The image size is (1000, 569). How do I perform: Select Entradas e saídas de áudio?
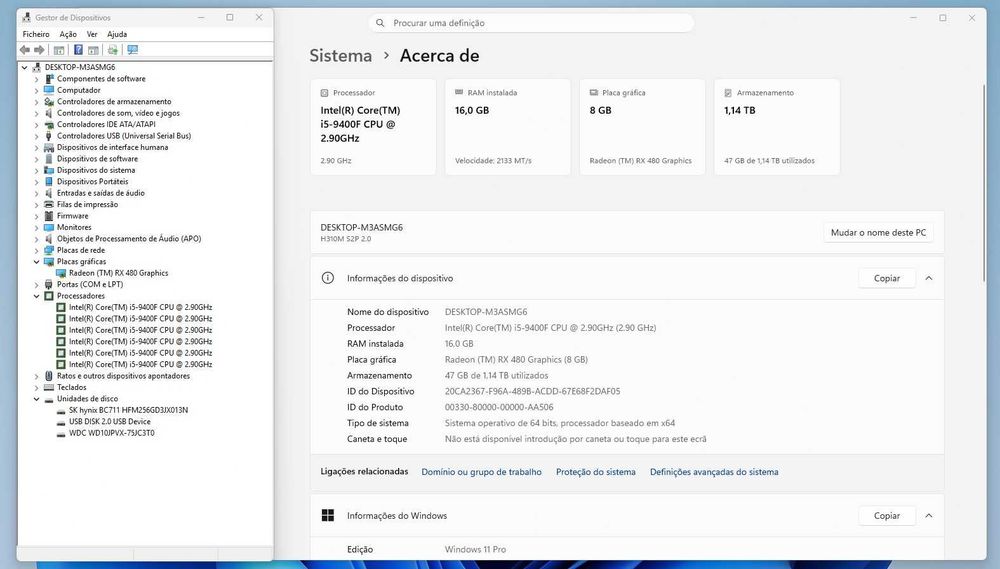[x=101, y=193]
